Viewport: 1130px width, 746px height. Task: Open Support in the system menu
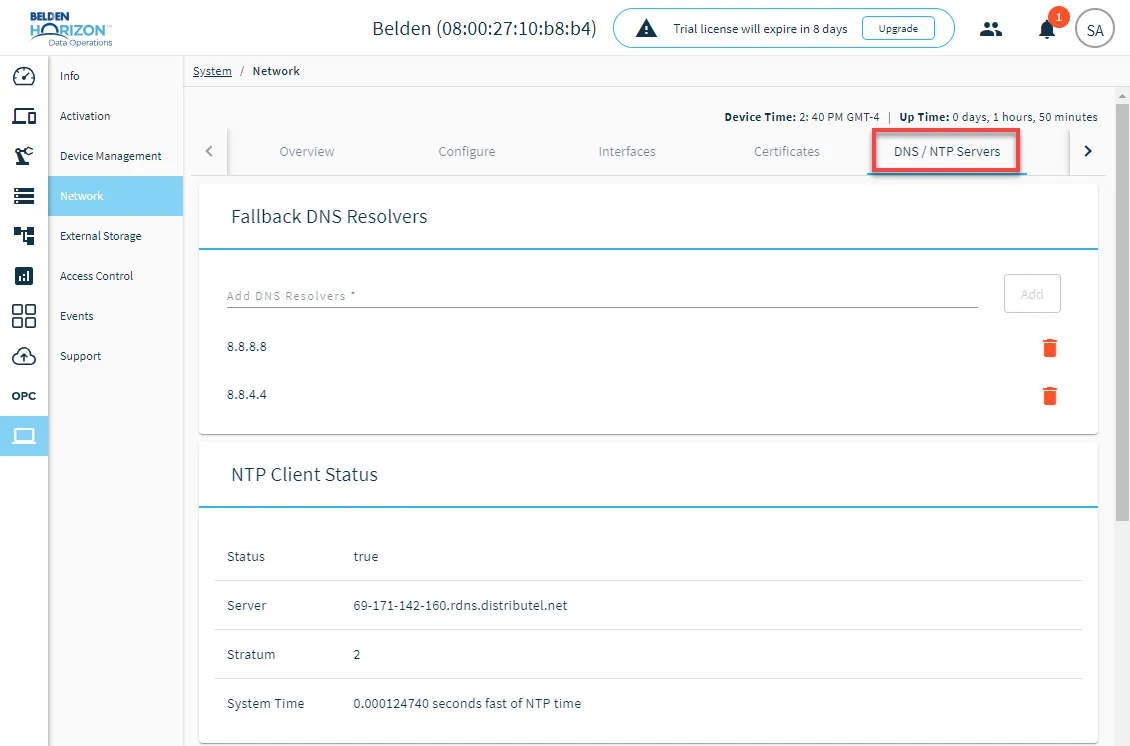click(115, 356)
